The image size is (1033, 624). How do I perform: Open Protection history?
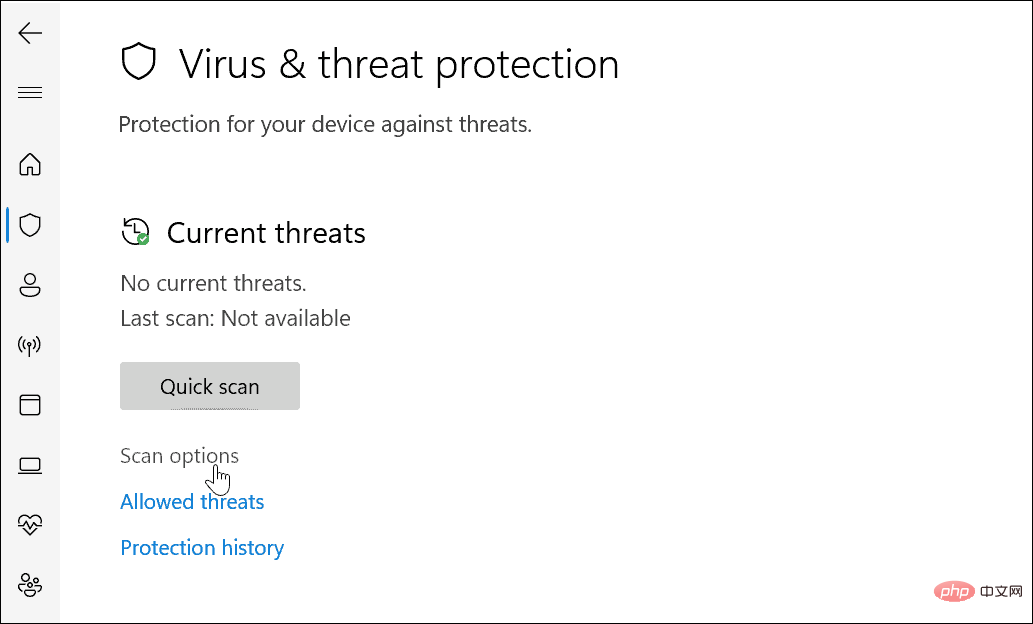click(202, 547)
